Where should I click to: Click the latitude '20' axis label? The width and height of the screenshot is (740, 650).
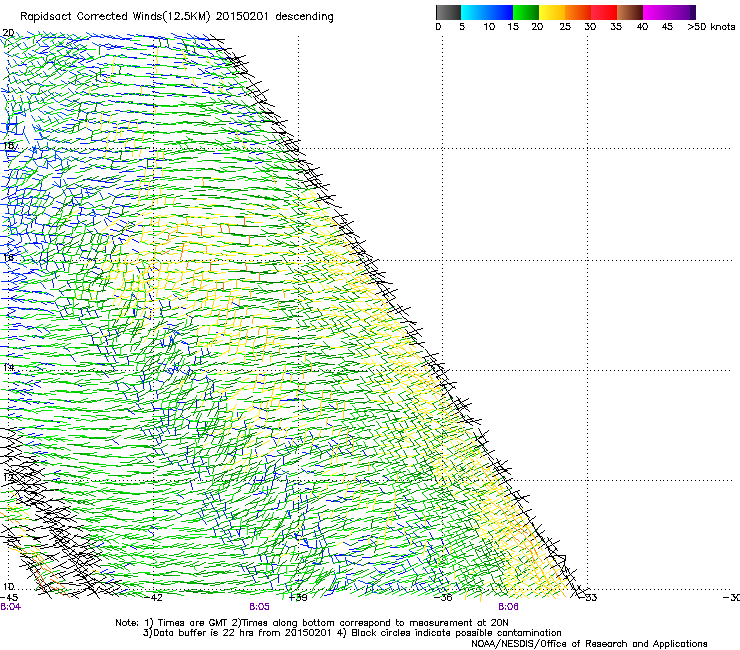pyautogui.click(x=8, y=33)
